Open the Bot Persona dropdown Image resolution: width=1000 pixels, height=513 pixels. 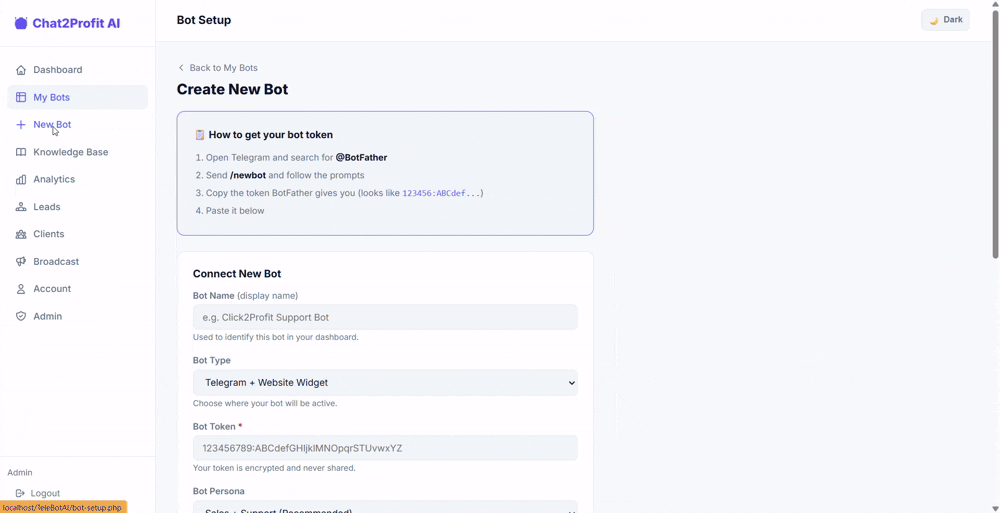click(x=385, y=508)
